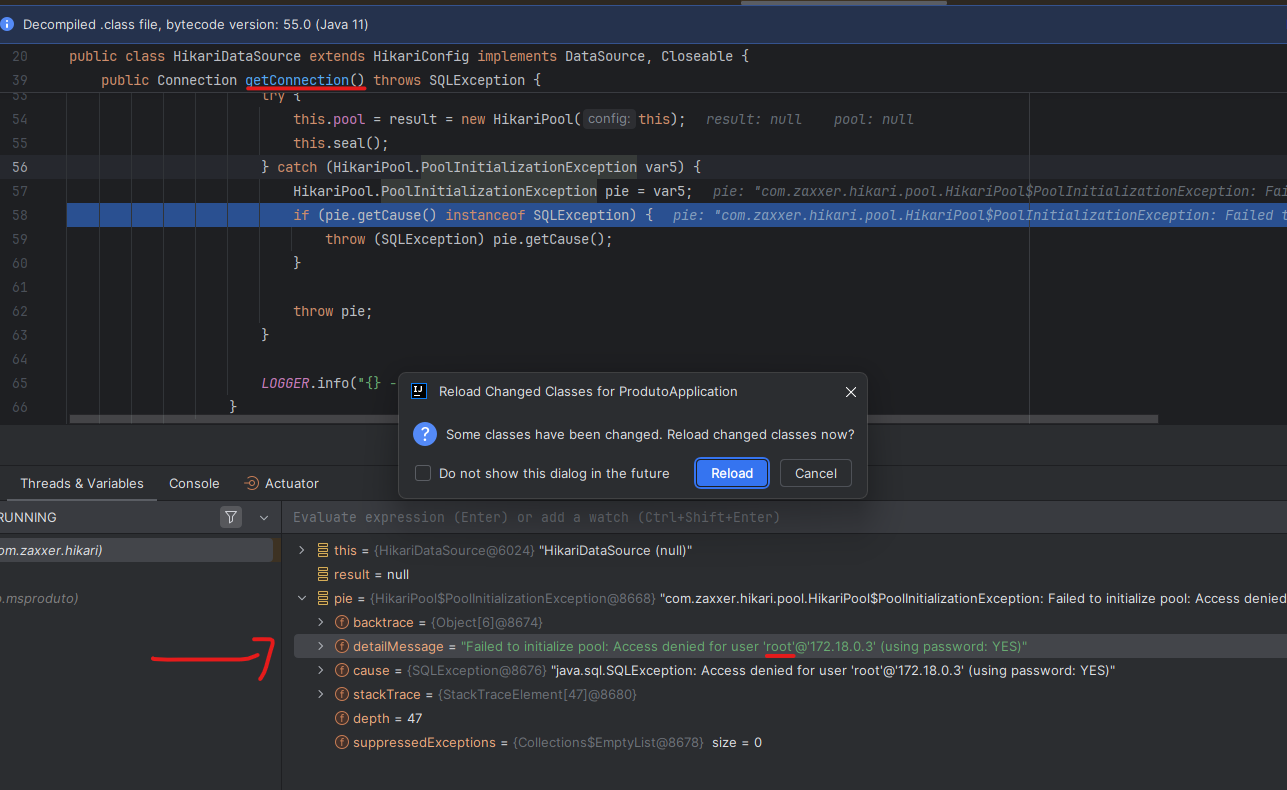
Task: Open the dropdown chevron next to the filter icon
Action: [x=264, y=517]
